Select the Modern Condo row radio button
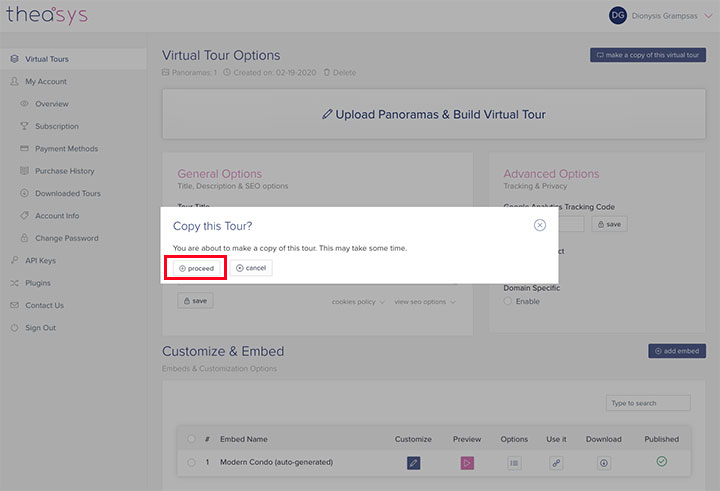Screen dimensions: 720x491 (191, 462)
